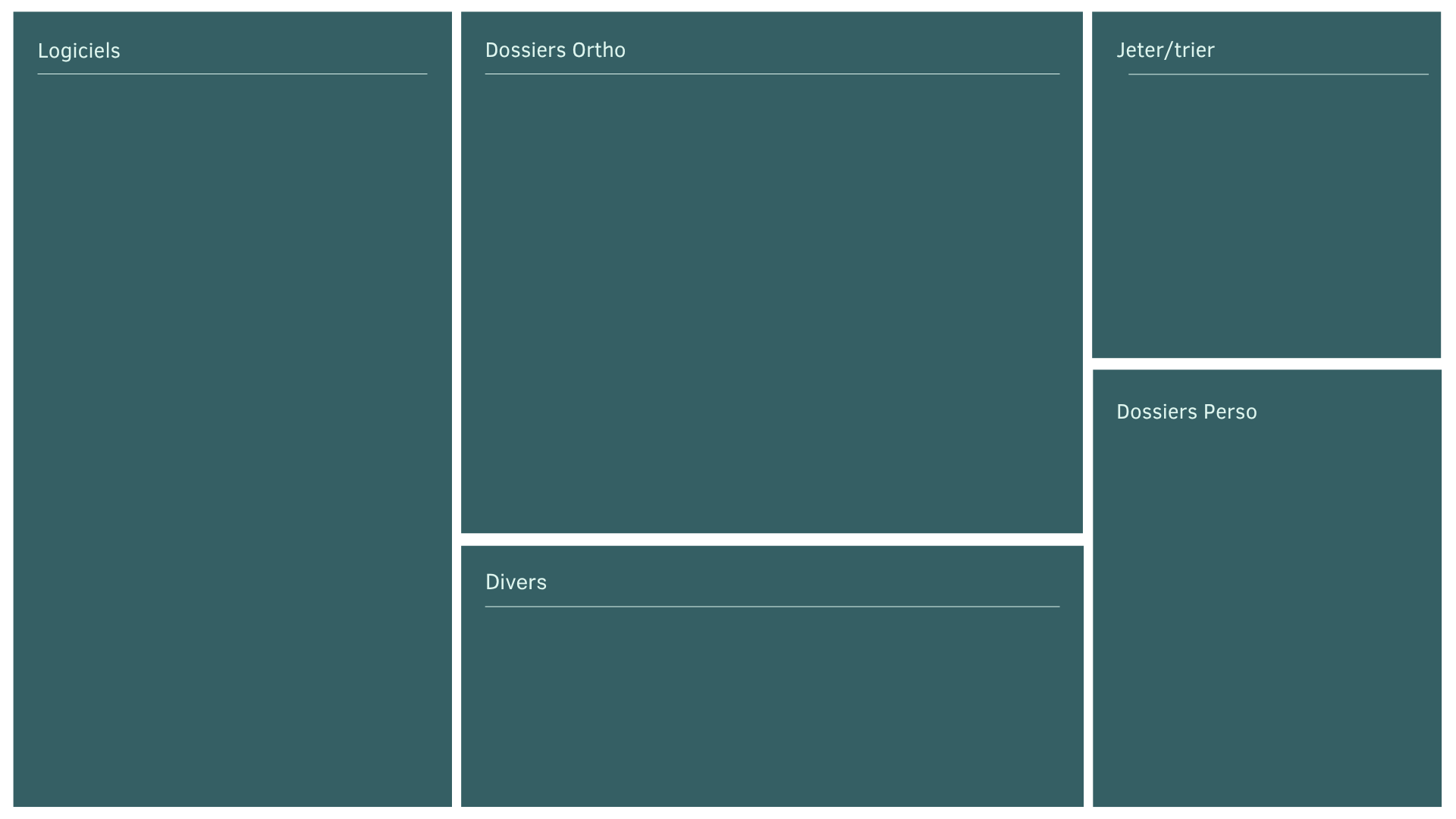The width and height of the screenshot is (1456, 819).
Task: Click white gap between Jeter/trier and Dossiers Perso
Action: coord(1266,364)
